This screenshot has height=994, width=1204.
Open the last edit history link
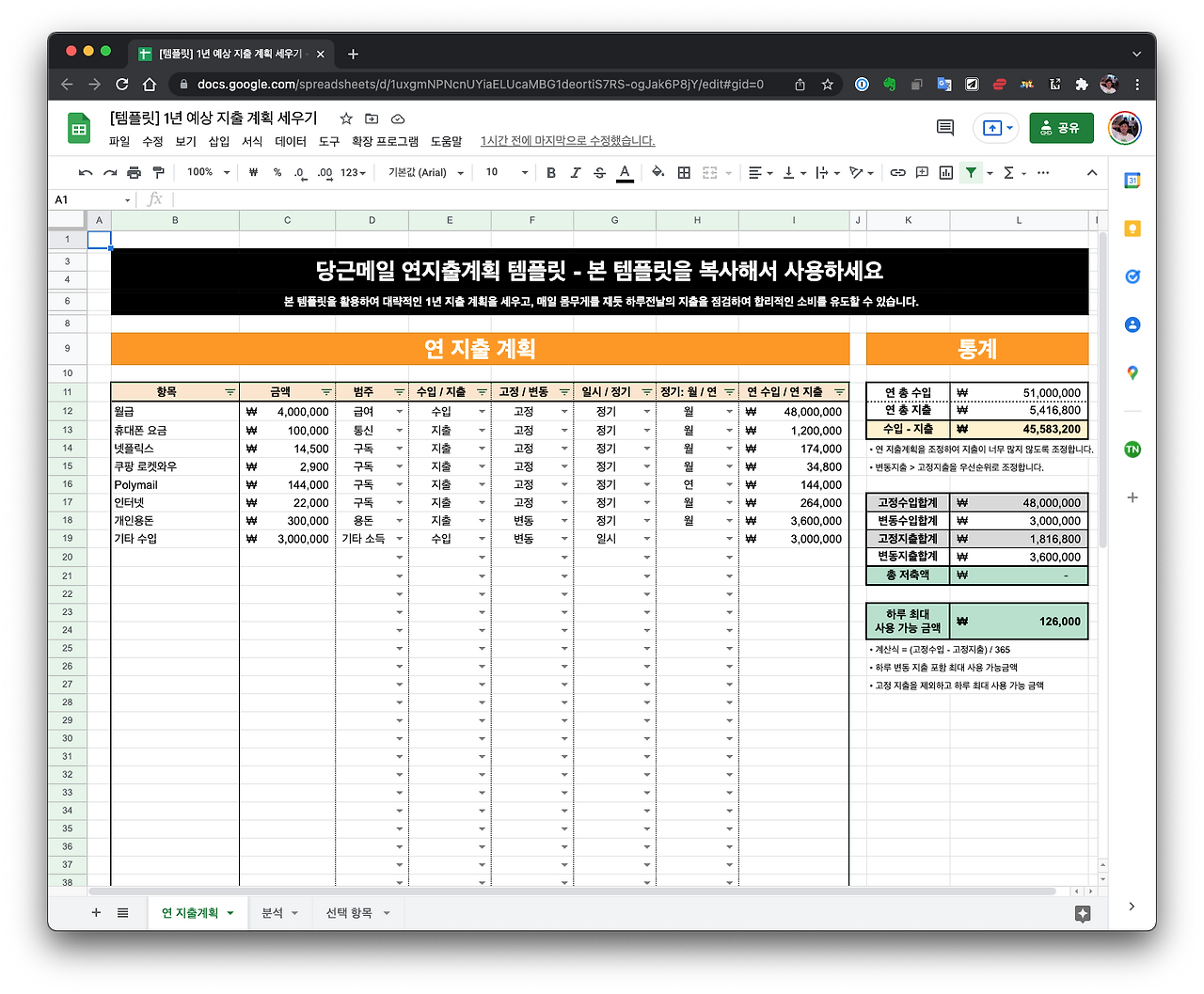coord(568,141)
